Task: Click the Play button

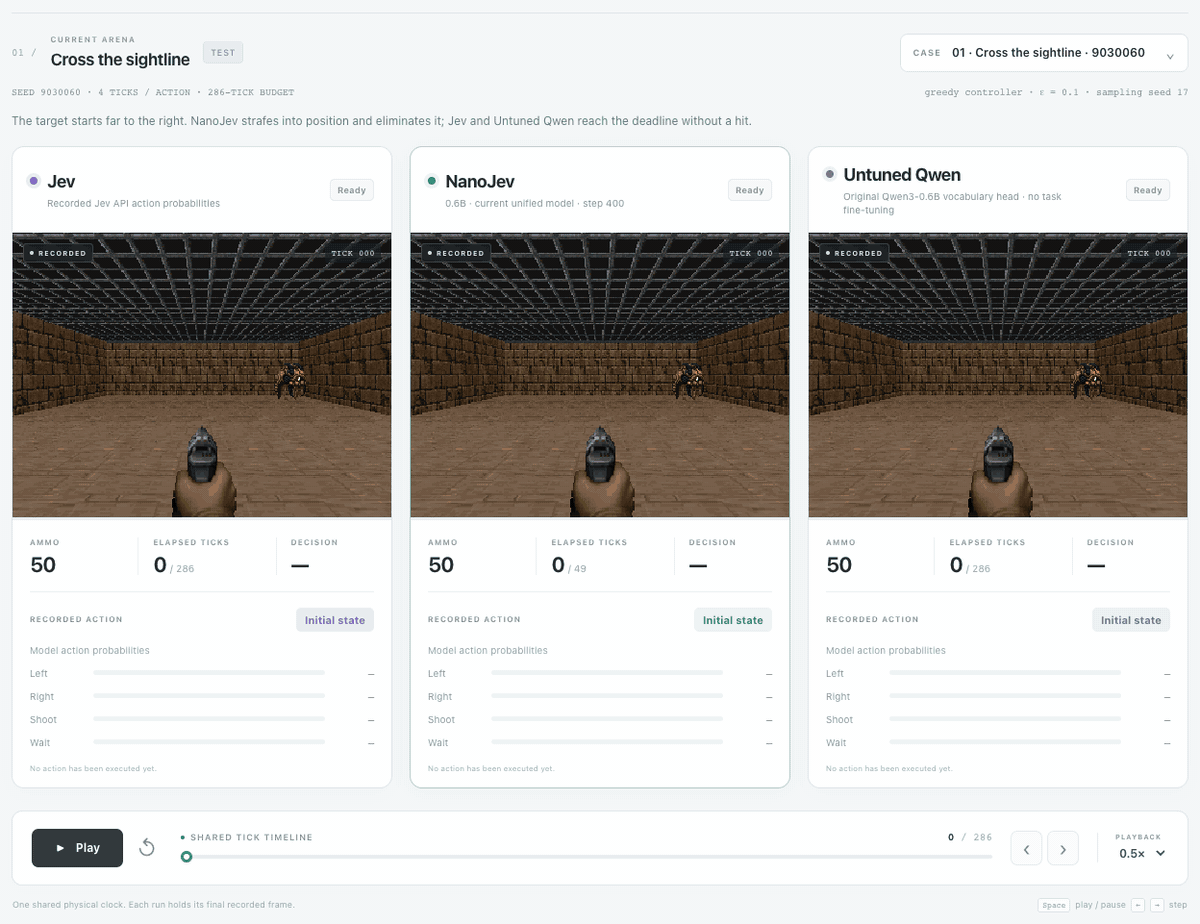Action: point(77,848)
